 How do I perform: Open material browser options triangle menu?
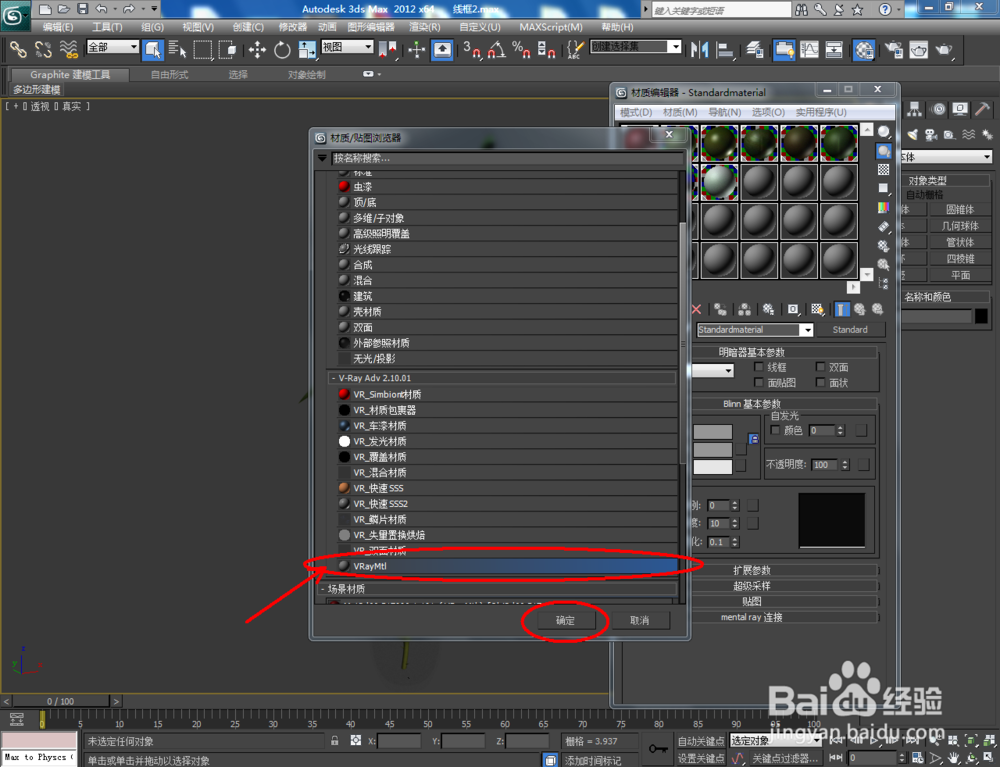click(322, 157)
